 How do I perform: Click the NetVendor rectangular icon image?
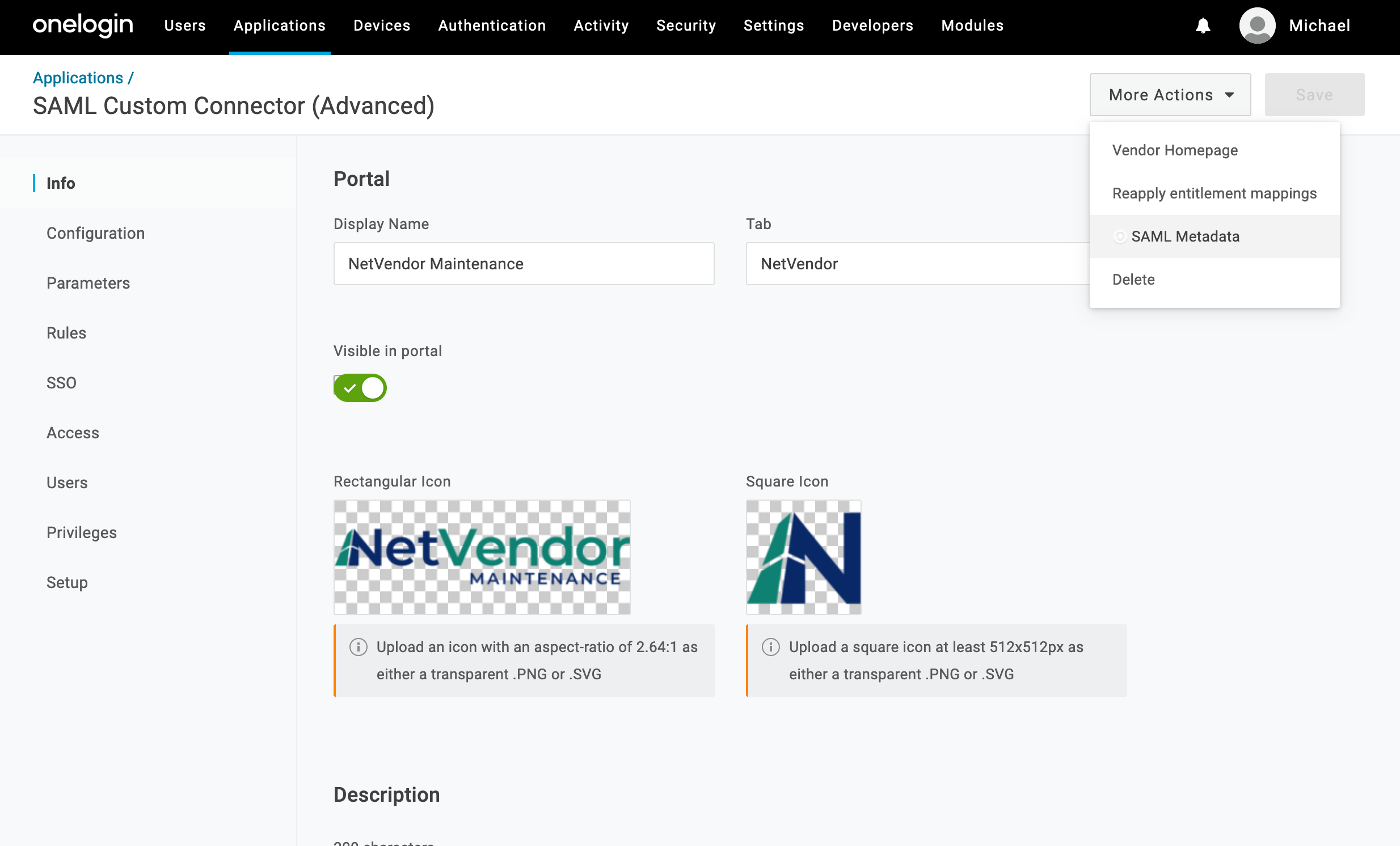tap(482, 557)
